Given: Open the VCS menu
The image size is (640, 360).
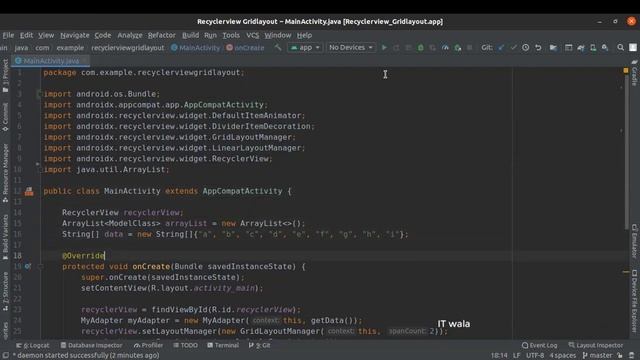Looking at the screenshot, I should 252,35.
